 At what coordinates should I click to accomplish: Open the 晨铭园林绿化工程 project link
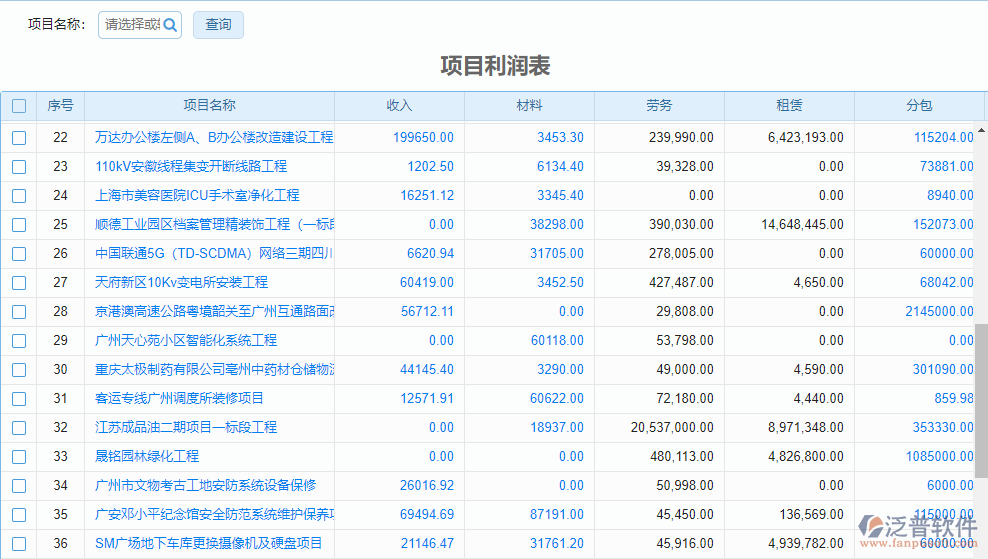tap(147, 457)
